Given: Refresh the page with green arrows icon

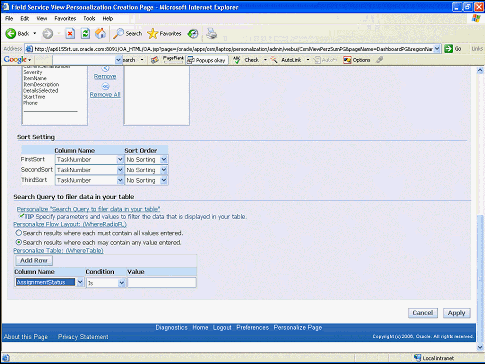Looking at the screenshot, I should point(85,33).
